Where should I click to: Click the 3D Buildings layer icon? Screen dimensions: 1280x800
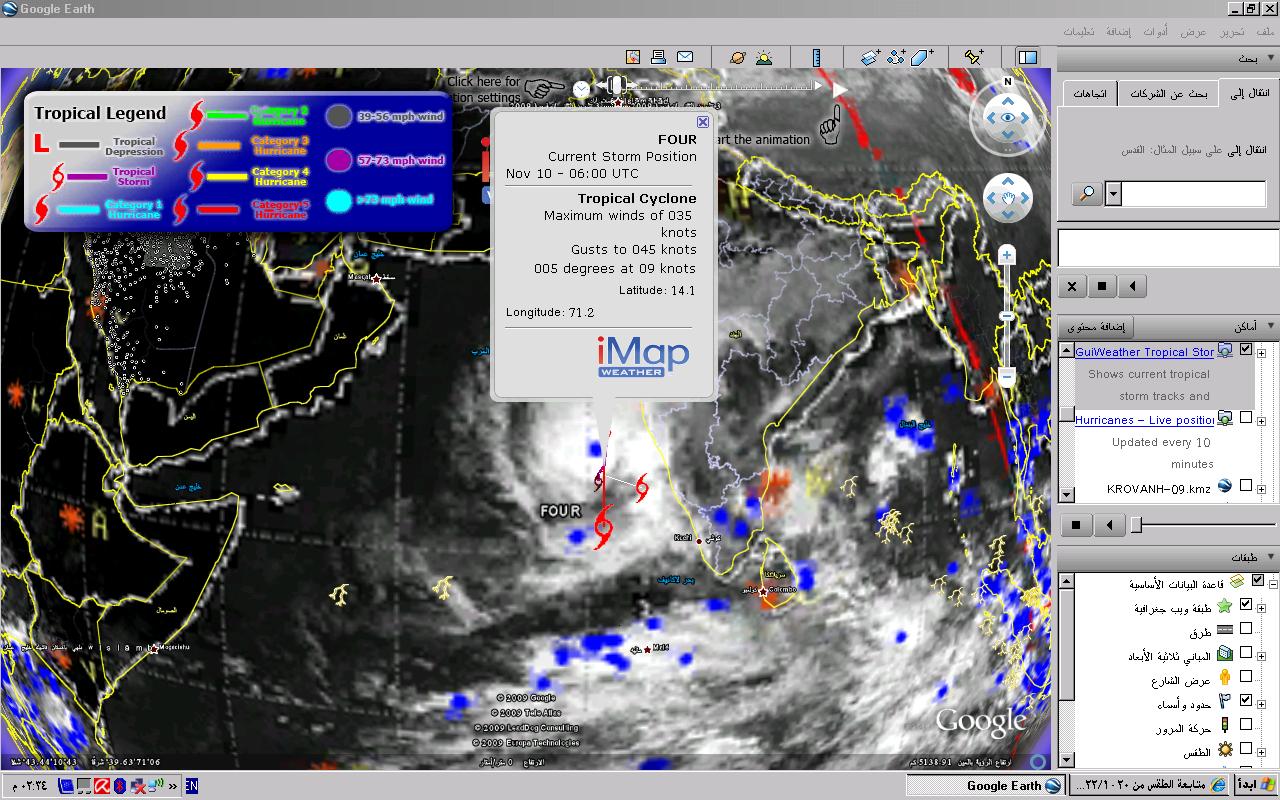pyautogui.click(x=1225, y=654)
